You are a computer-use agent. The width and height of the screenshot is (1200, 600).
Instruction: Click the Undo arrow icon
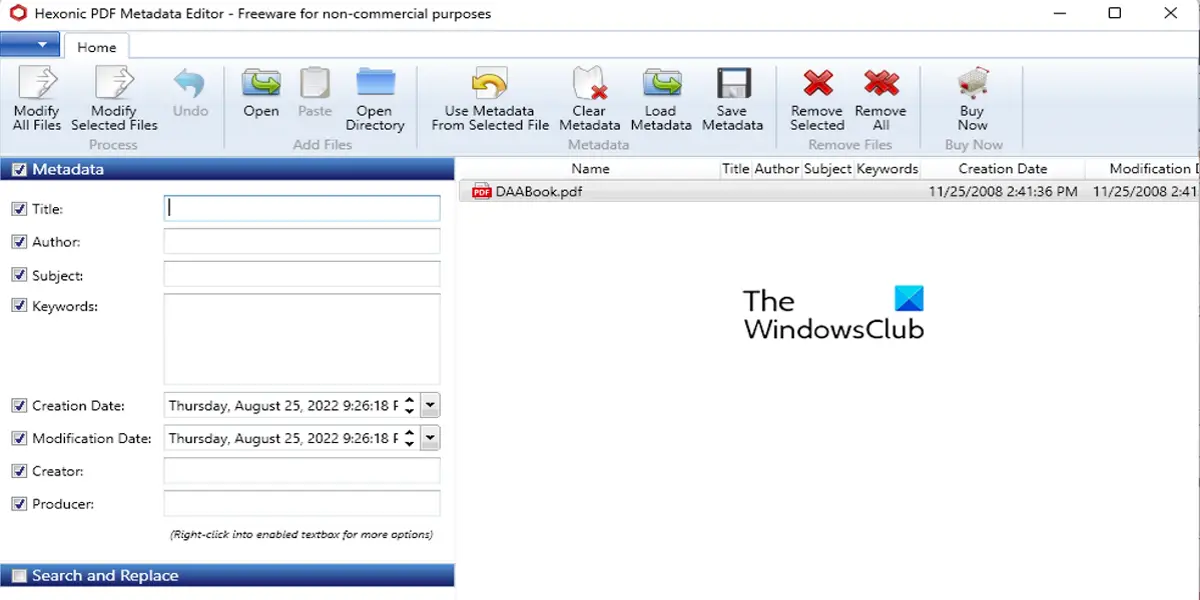[190, 83]
